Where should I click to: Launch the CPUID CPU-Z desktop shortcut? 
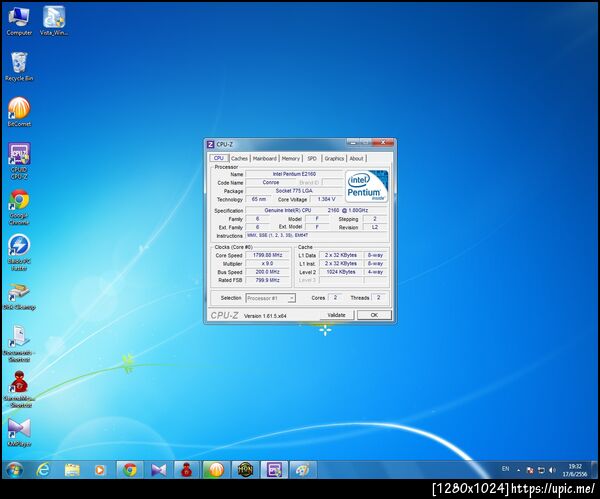coord(19,161)
